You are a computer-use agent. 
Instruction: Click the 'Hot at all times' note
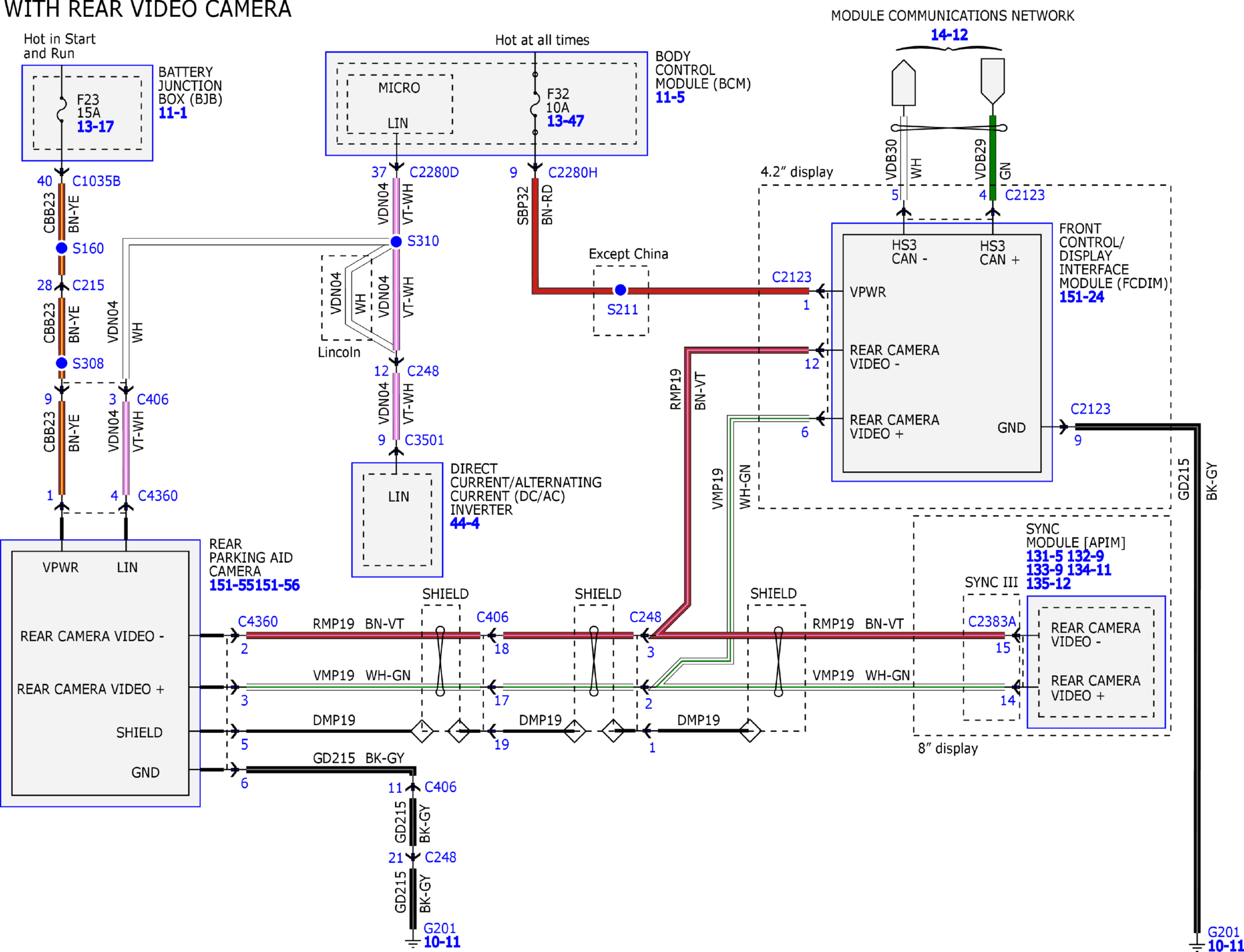pyautogui.click(x=542, y=40)
